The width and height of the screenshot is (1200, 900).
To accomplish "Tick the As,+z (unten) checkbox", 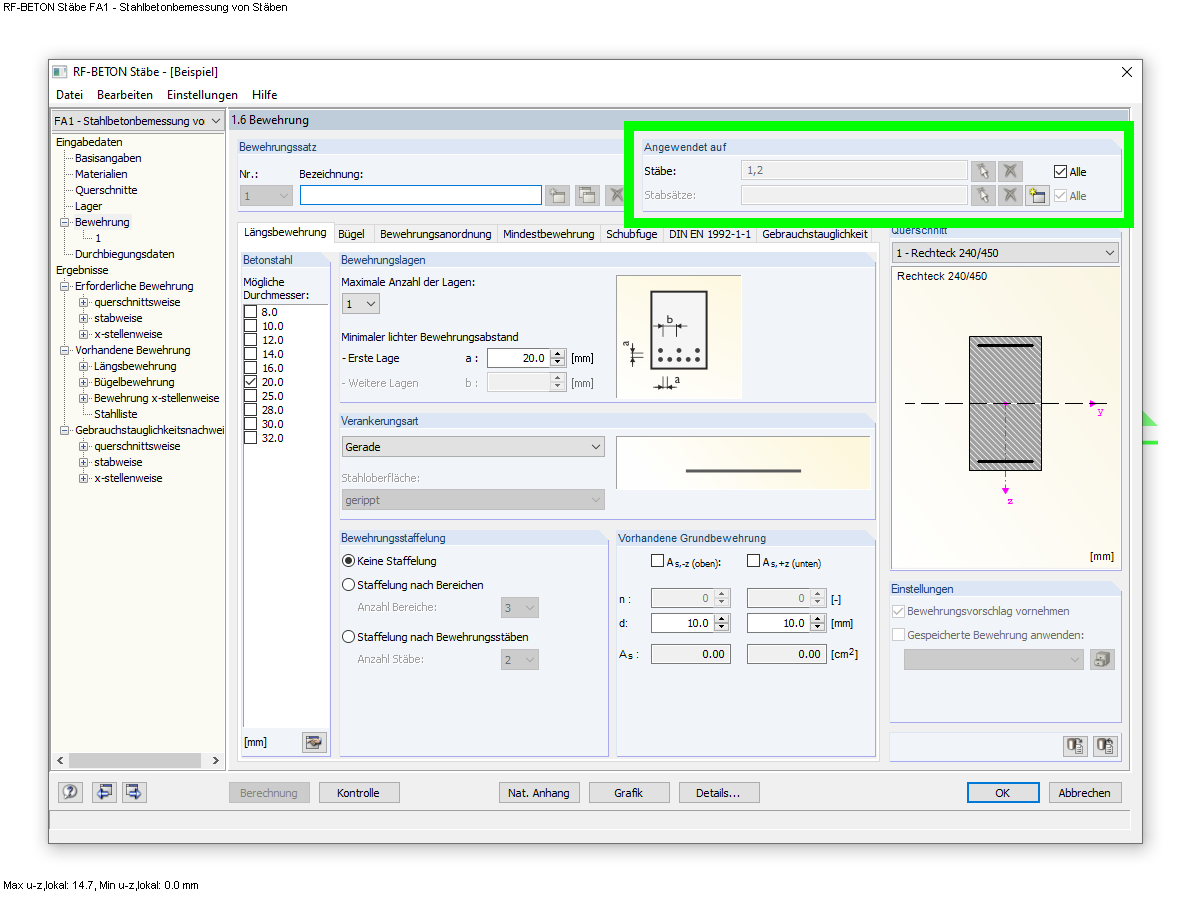I will tap(753, 561).
